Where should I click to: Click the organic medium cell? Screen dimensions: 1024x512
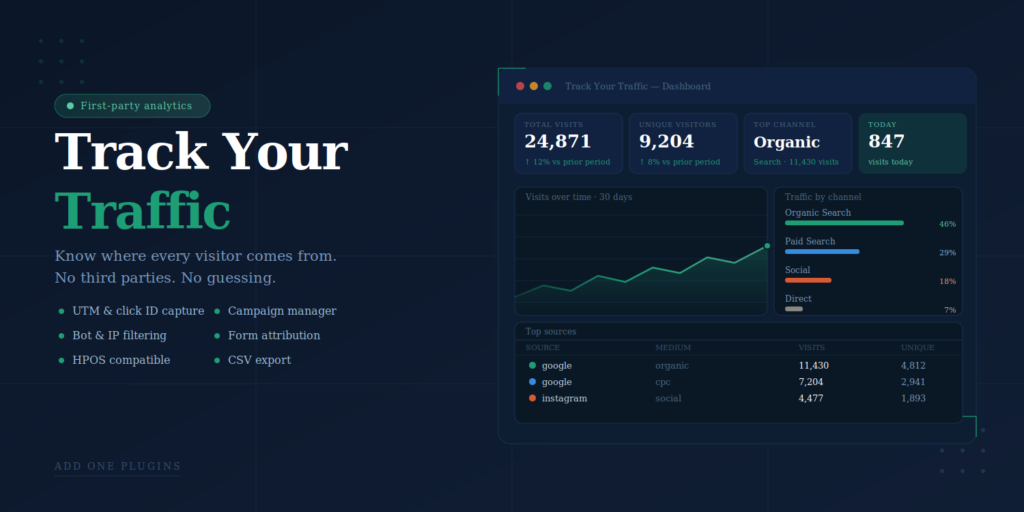[x=672, y=366]
